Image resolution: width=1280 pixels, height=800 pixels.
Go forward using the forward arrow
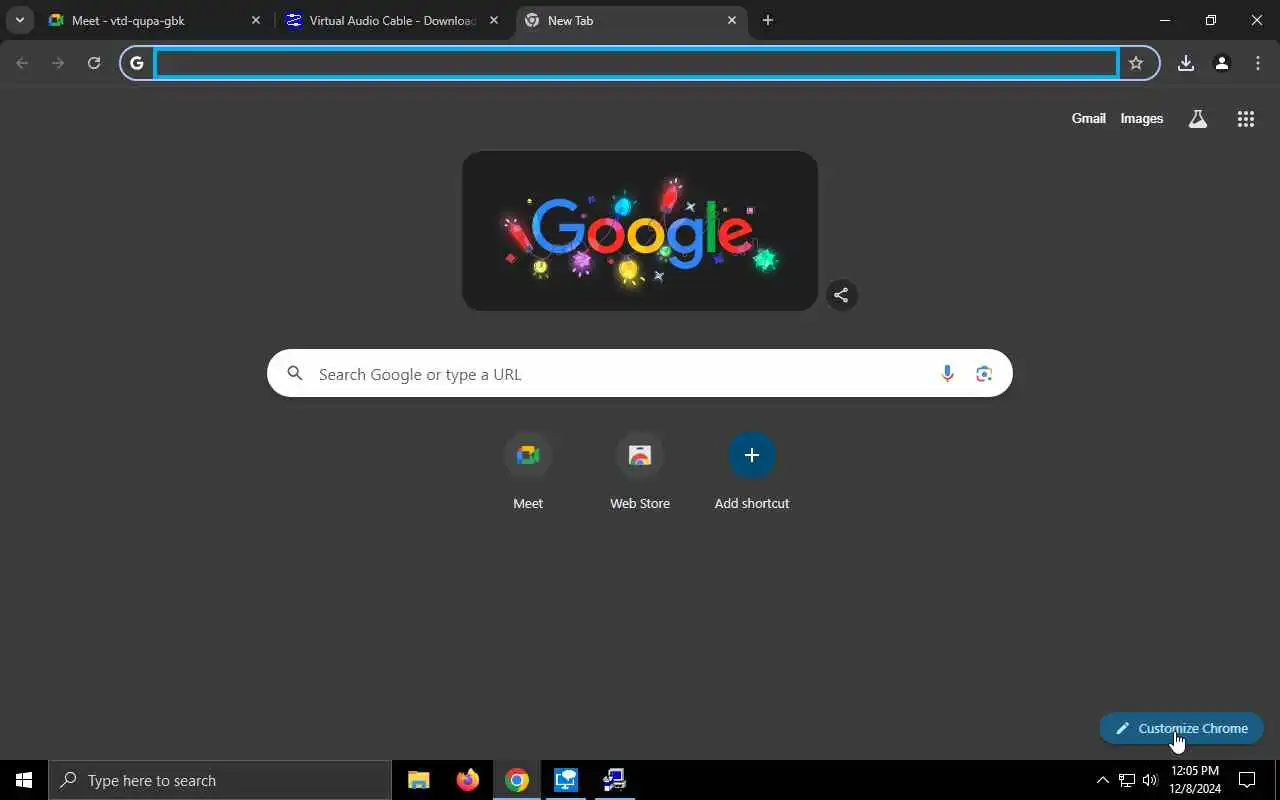point(58,63)
